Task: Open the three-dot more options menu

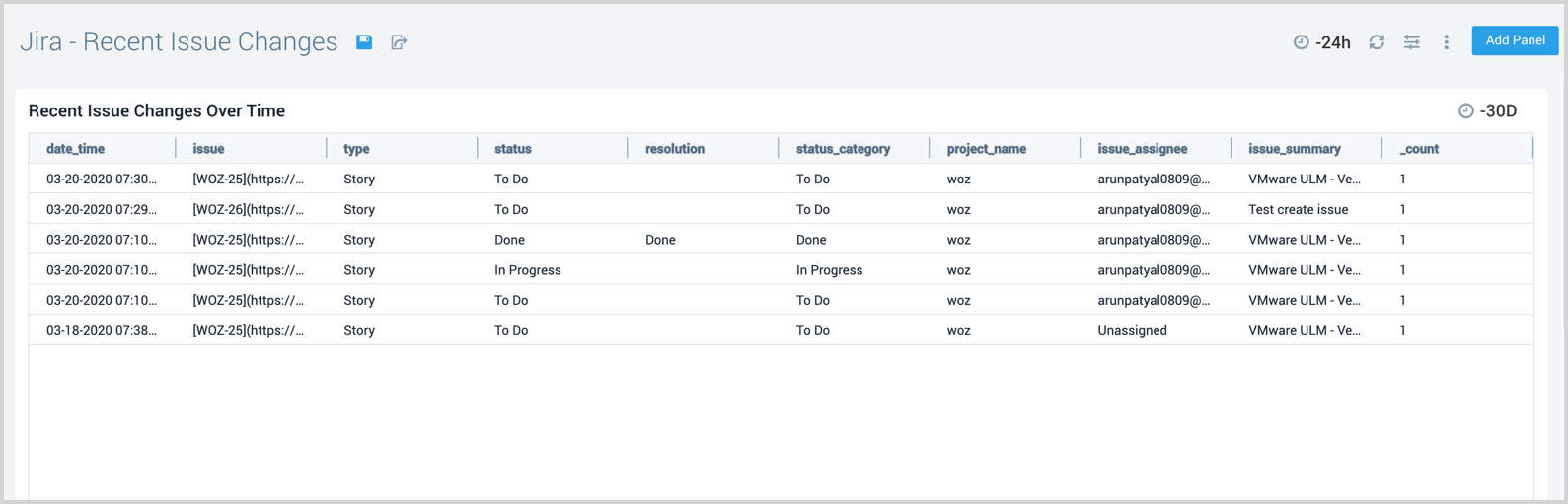Action: coord(1447,41)
